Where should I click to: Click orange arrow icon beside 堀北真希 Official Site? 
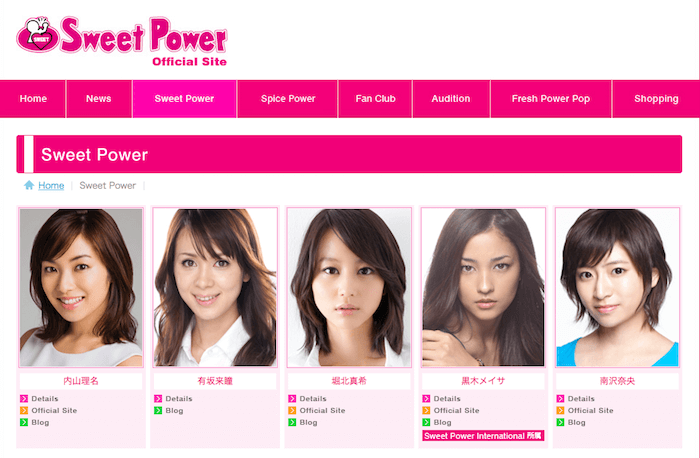pos(292,410)
